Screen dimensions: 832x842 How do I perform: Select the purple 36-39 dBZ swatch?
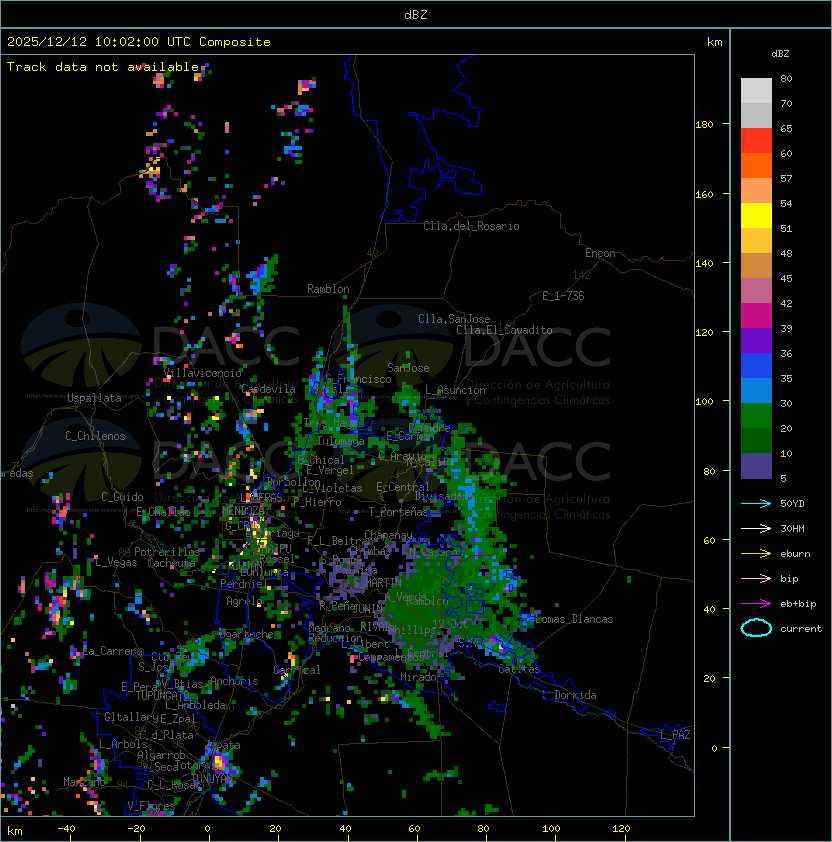pyautogui.click(x=756, y=341)
